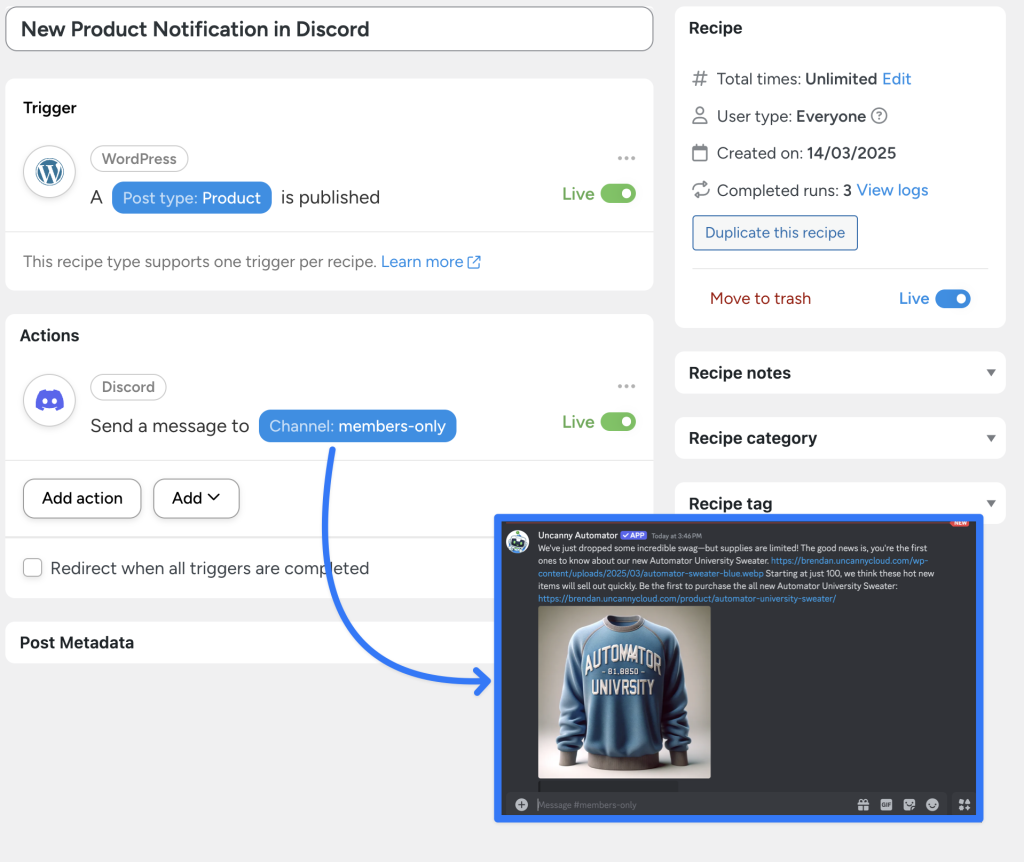Open the action options ellipsis menu
1024x862 pixels.
point(627,386)
